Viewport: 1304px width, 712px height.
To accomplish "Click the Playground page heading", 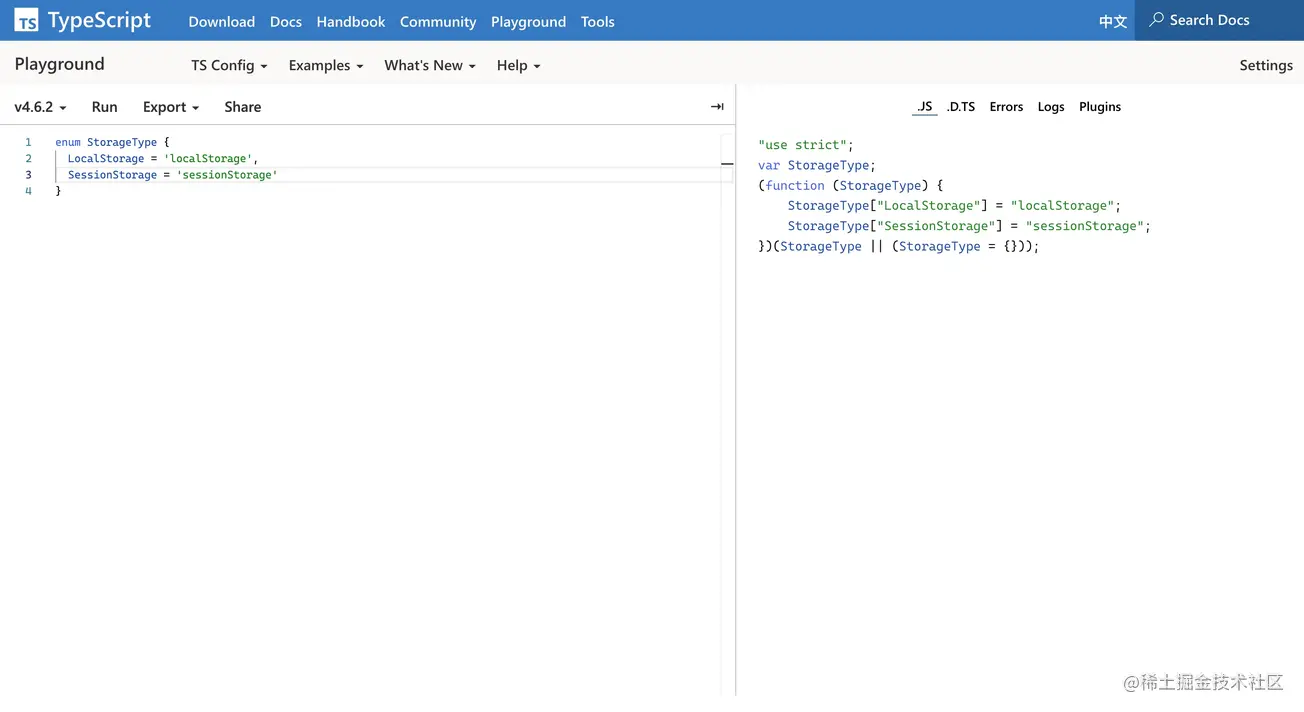I will tap(60, 64).
